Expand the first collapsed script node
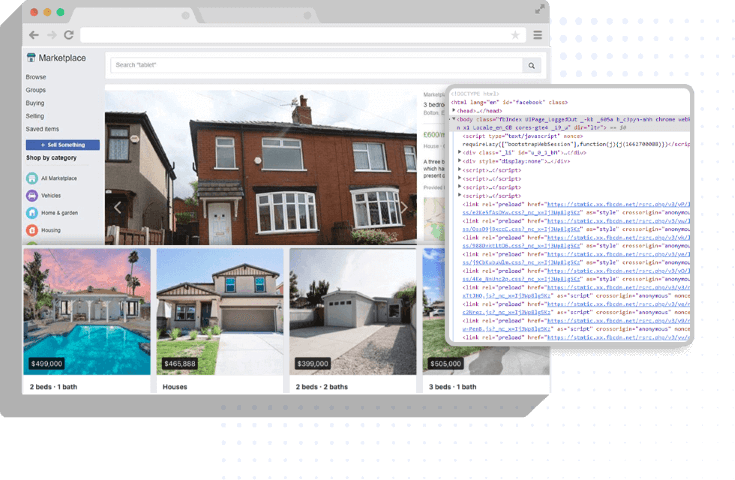The image size is (735, 480). [459, 170]
